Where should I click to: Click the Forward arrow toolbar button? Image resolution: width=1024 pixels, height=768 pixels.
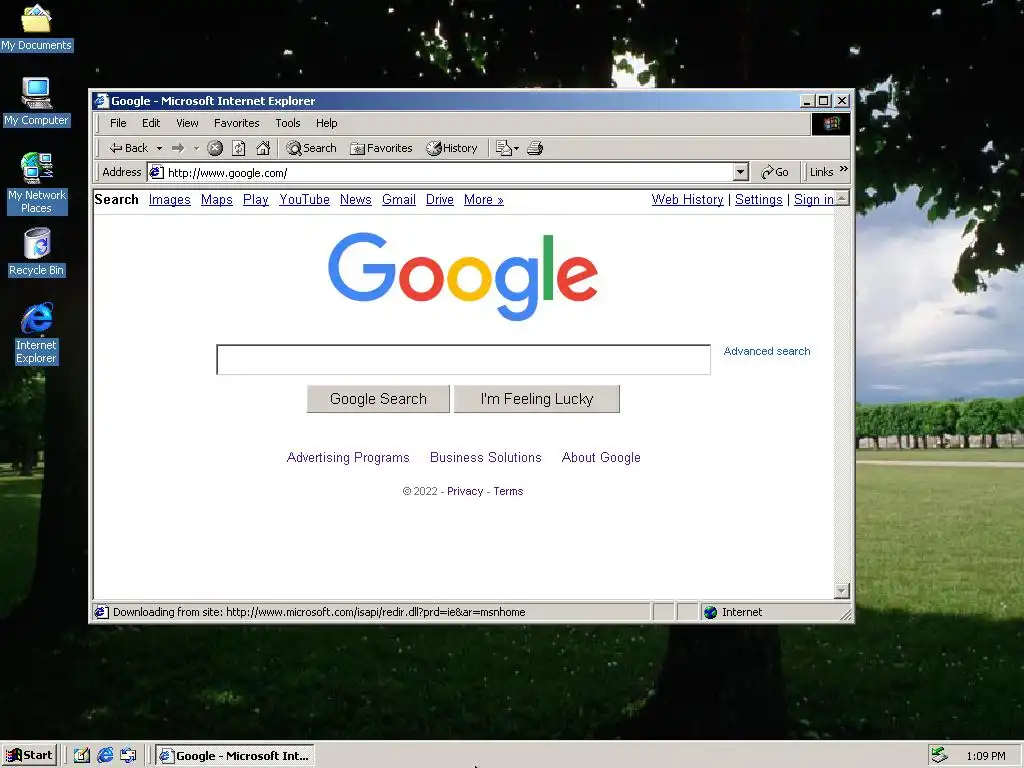pos(178,148)
